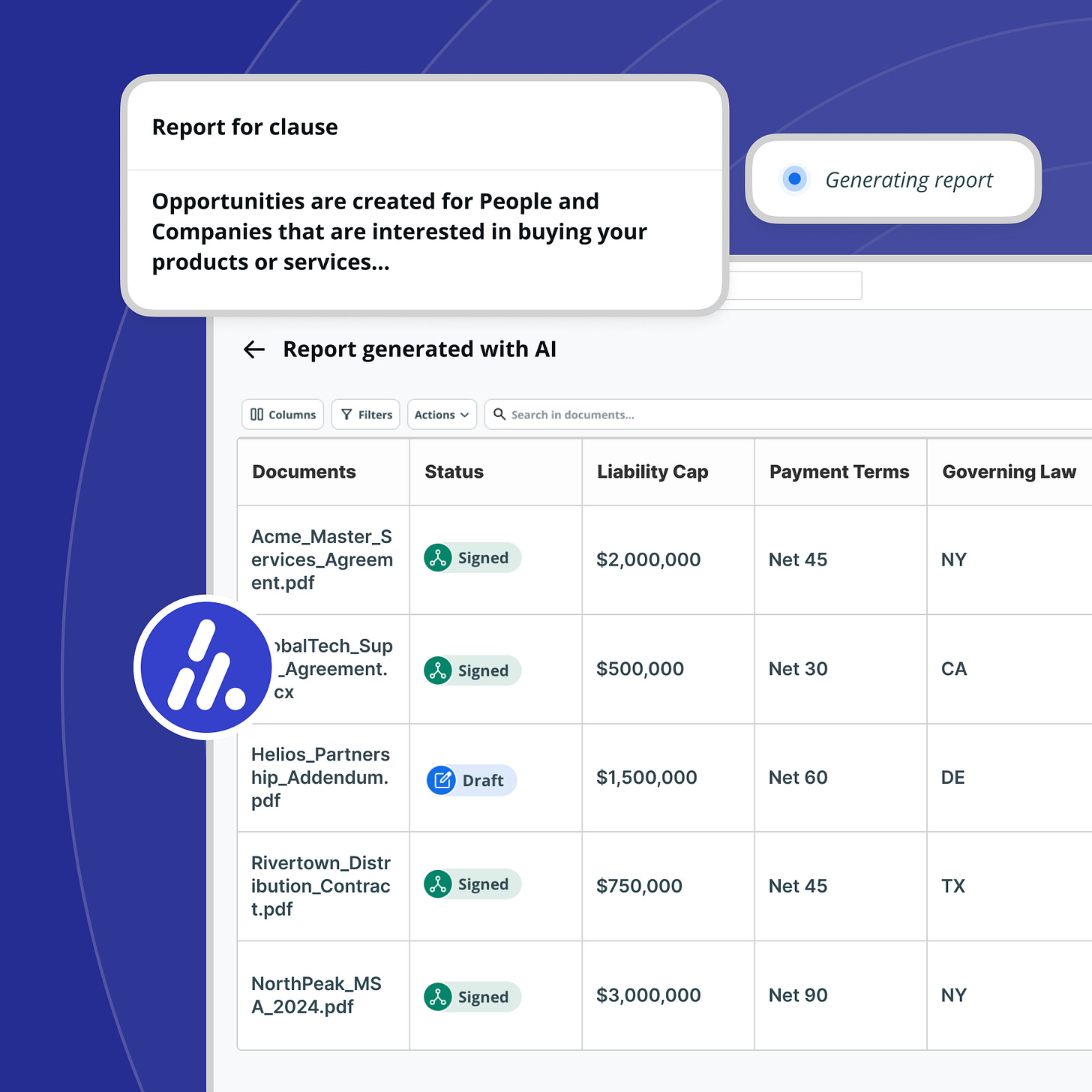Click the back arrow beside Report generated with AI

click(x=254, y=349)
